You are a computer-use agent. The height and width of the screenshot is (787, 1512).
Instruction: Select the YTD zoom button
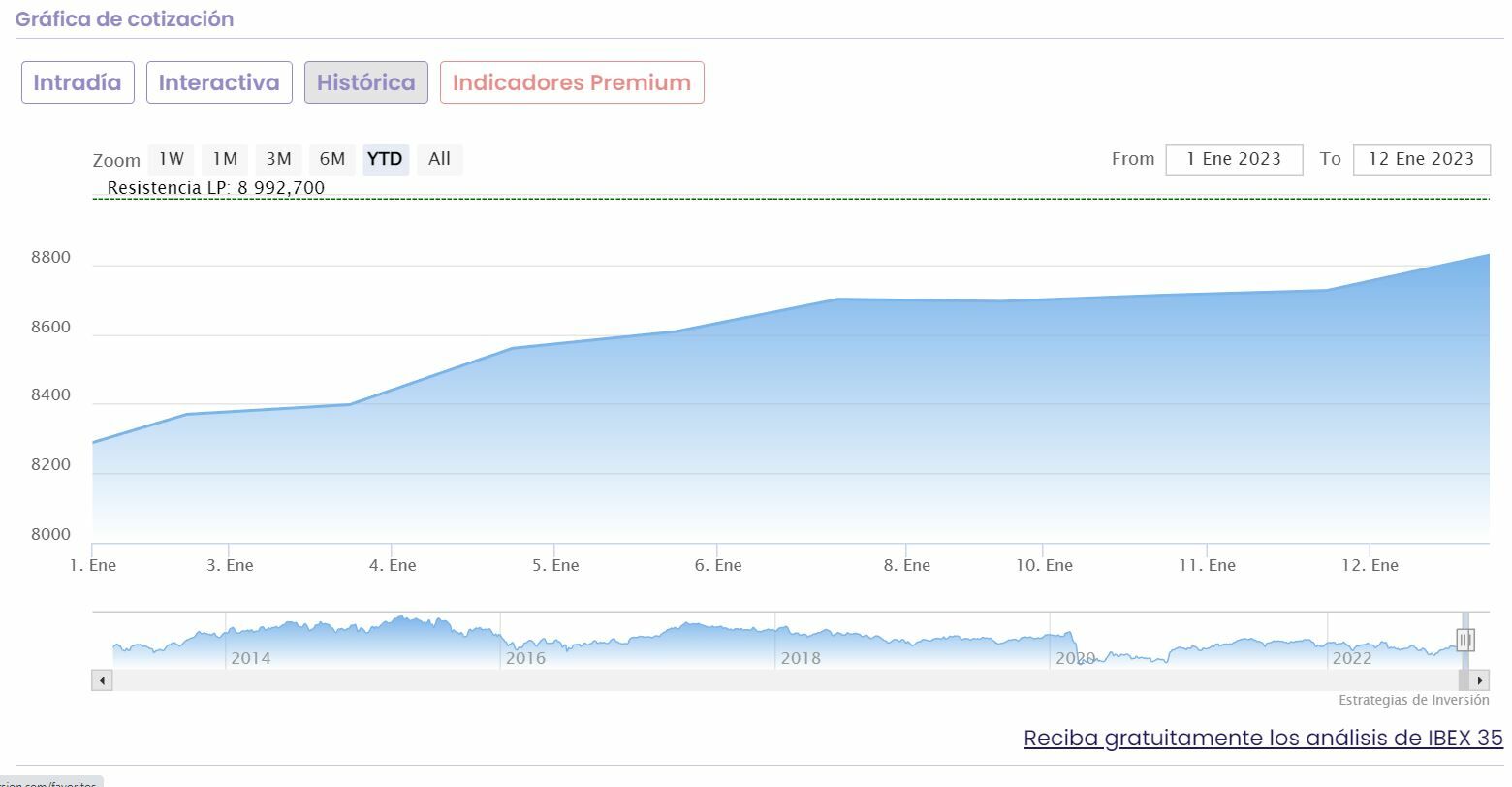click(x=385, y=159)
